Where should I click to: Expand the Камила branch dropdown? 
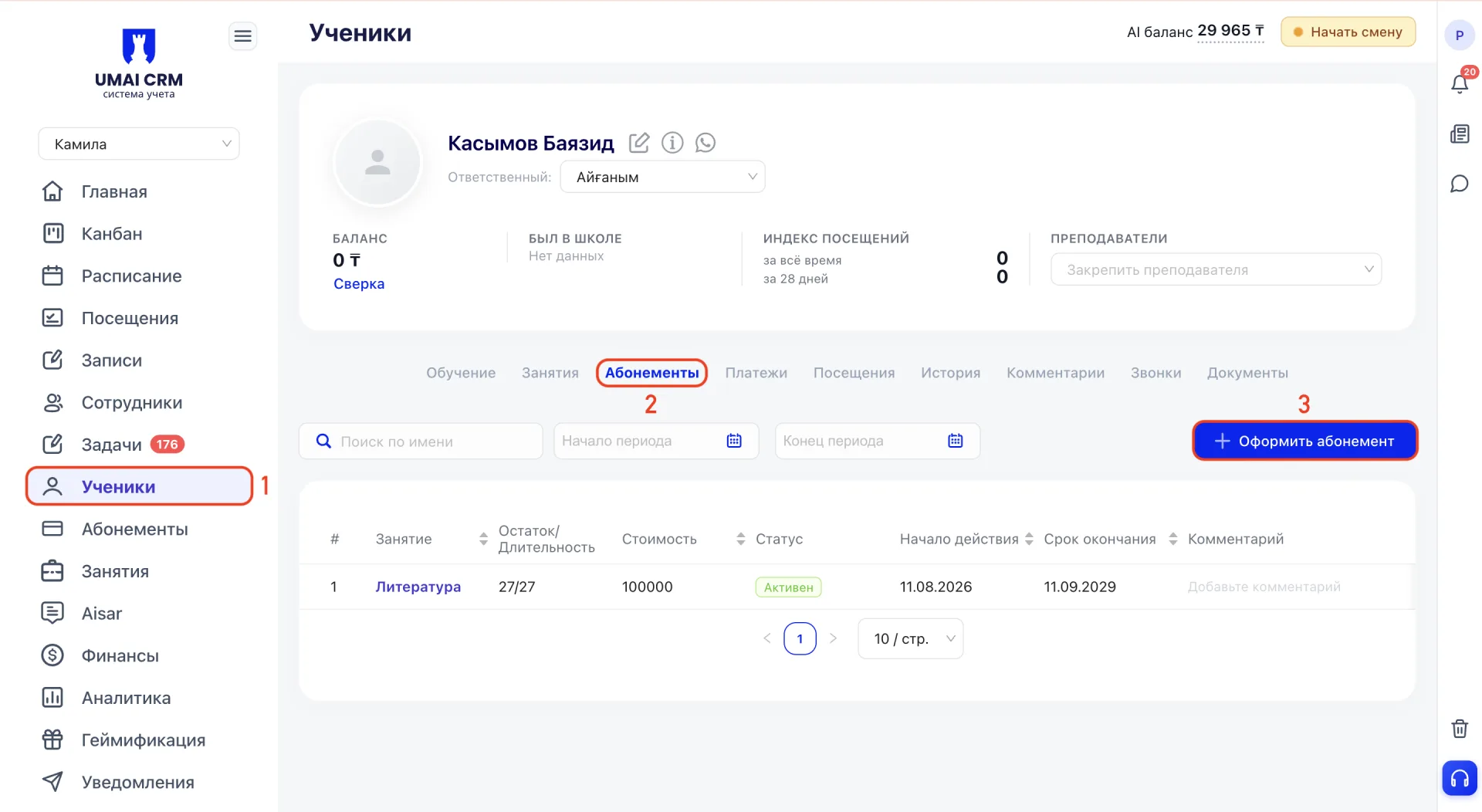point(139,144)
